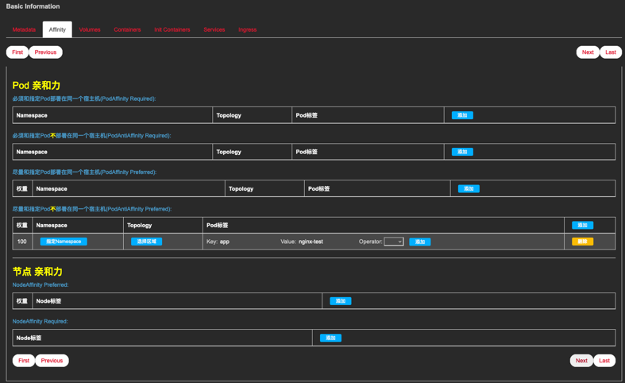
Task: Click Next button below NodeAffinity Required table
Action: [581, 361]
